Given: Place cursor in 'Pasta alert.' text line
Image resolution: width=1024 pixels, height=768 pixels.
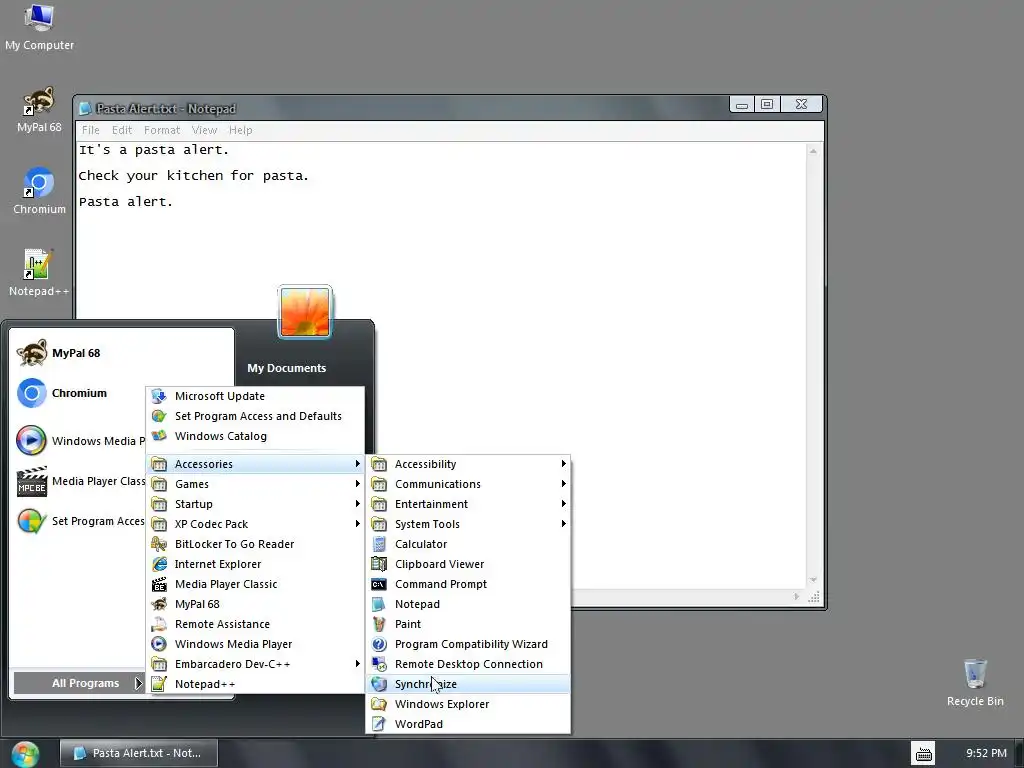Looking at the screenshot, I should pyautogui.click(x=125, y=202).
